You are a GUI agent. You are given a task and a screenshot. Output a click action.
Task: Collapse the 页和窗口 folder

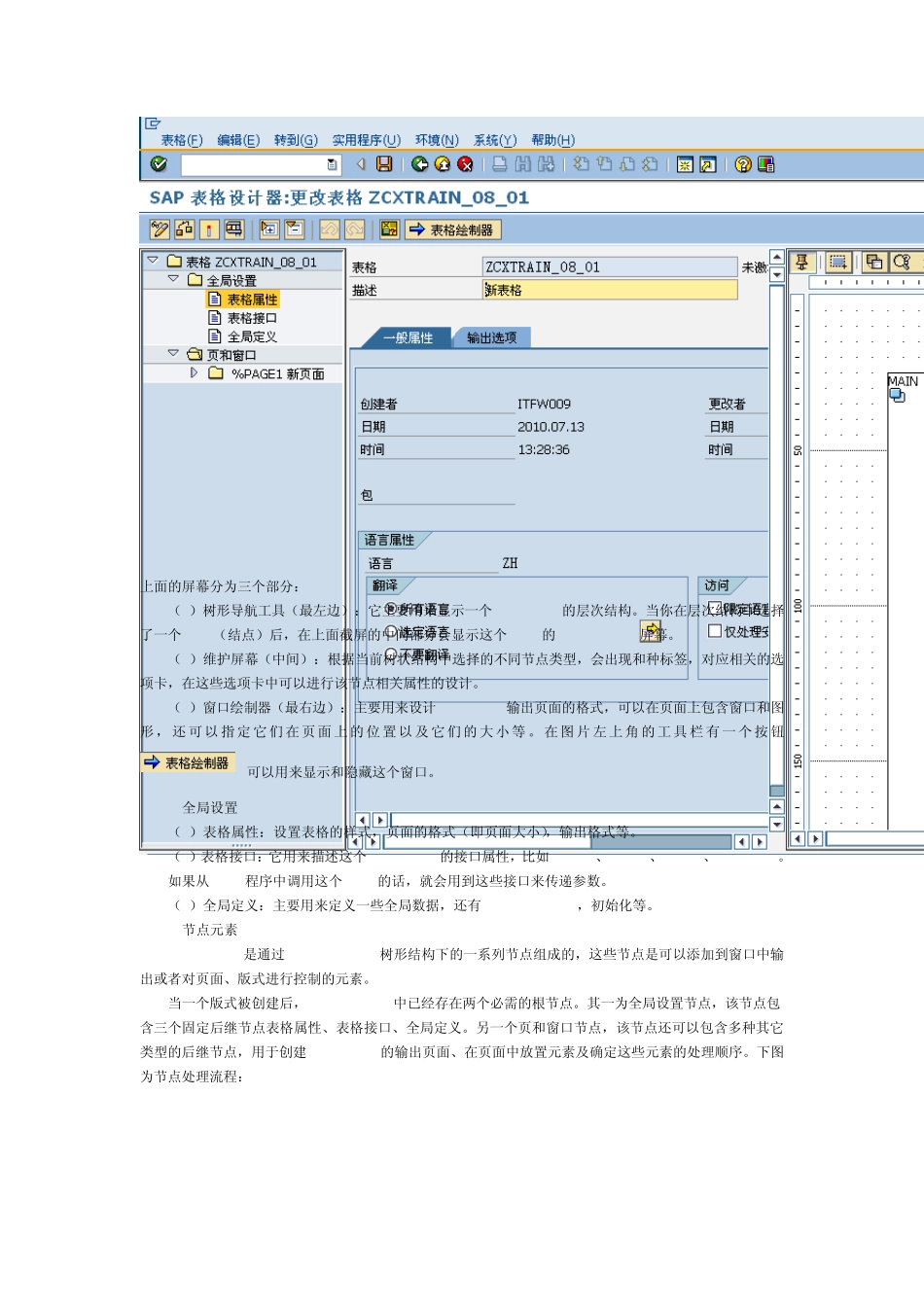(x=173, y=354)
